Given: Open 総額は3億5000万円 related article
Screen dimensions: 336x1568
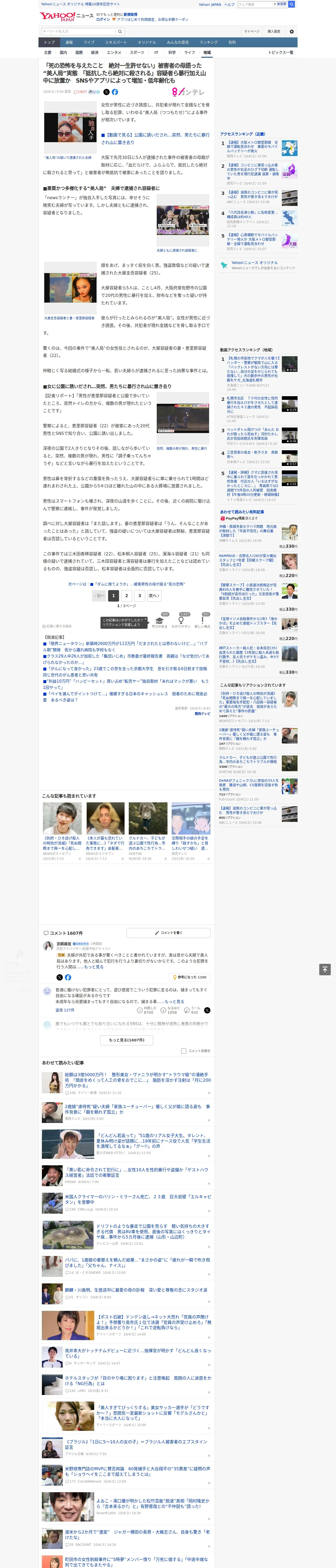Looking at the screenshot, I should point(138,1080).
